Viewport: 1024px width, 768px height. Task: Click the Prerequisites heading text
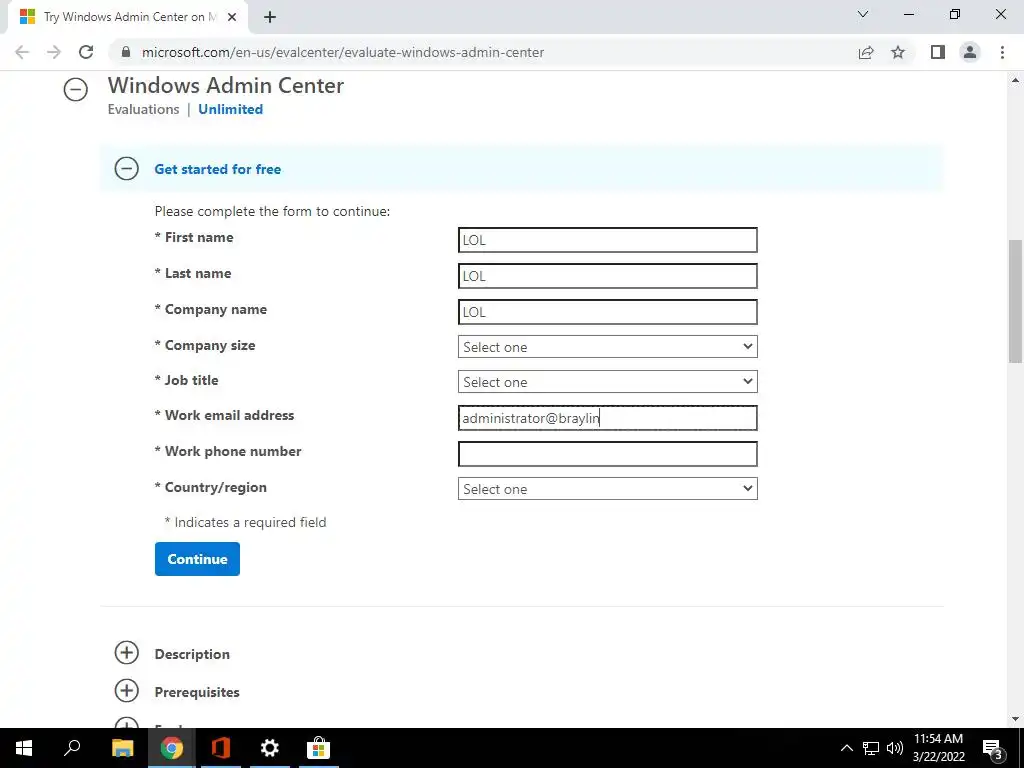tap(197, 692)
